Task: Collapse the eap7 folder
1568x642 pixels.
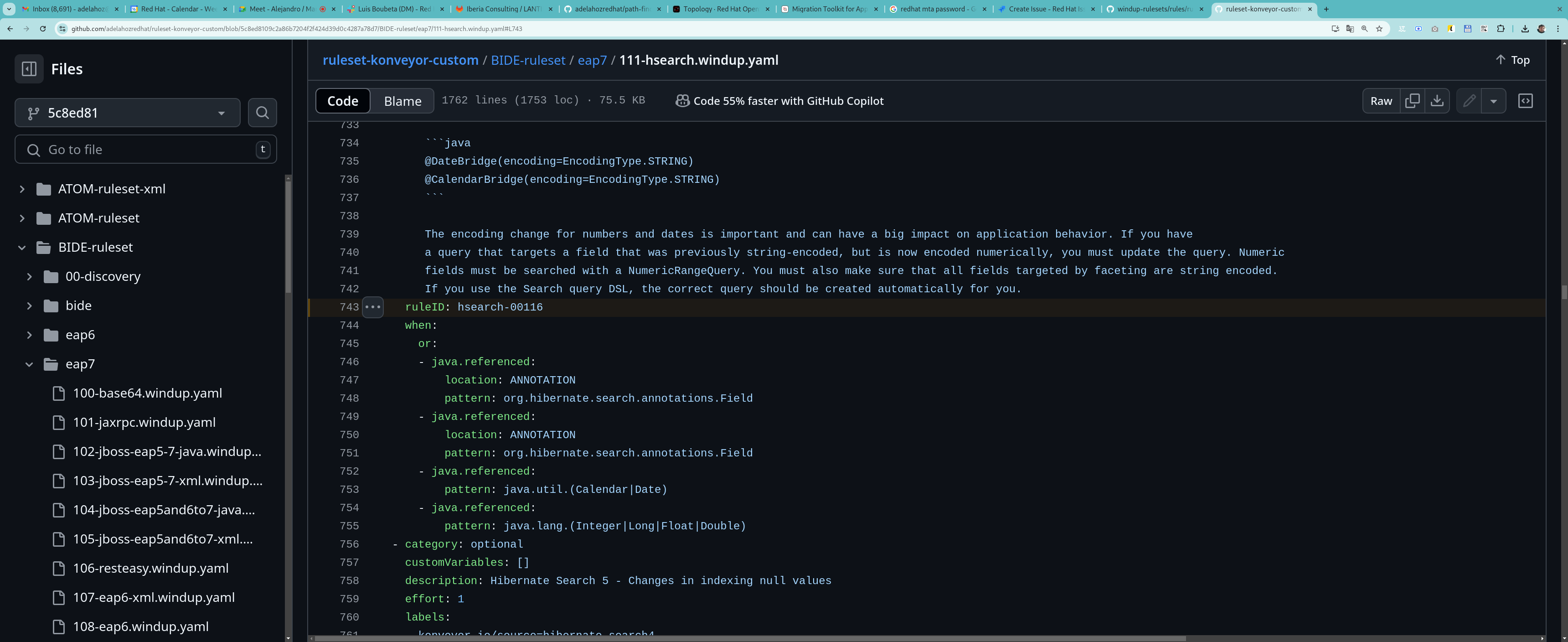Action: (29, 364)
